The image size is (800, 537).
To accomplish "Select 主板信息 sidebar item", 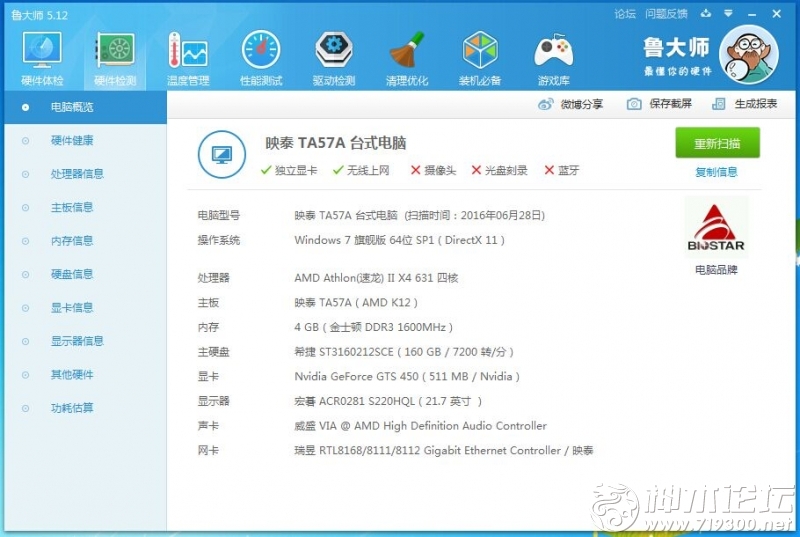I will click(x=85, y=207).
